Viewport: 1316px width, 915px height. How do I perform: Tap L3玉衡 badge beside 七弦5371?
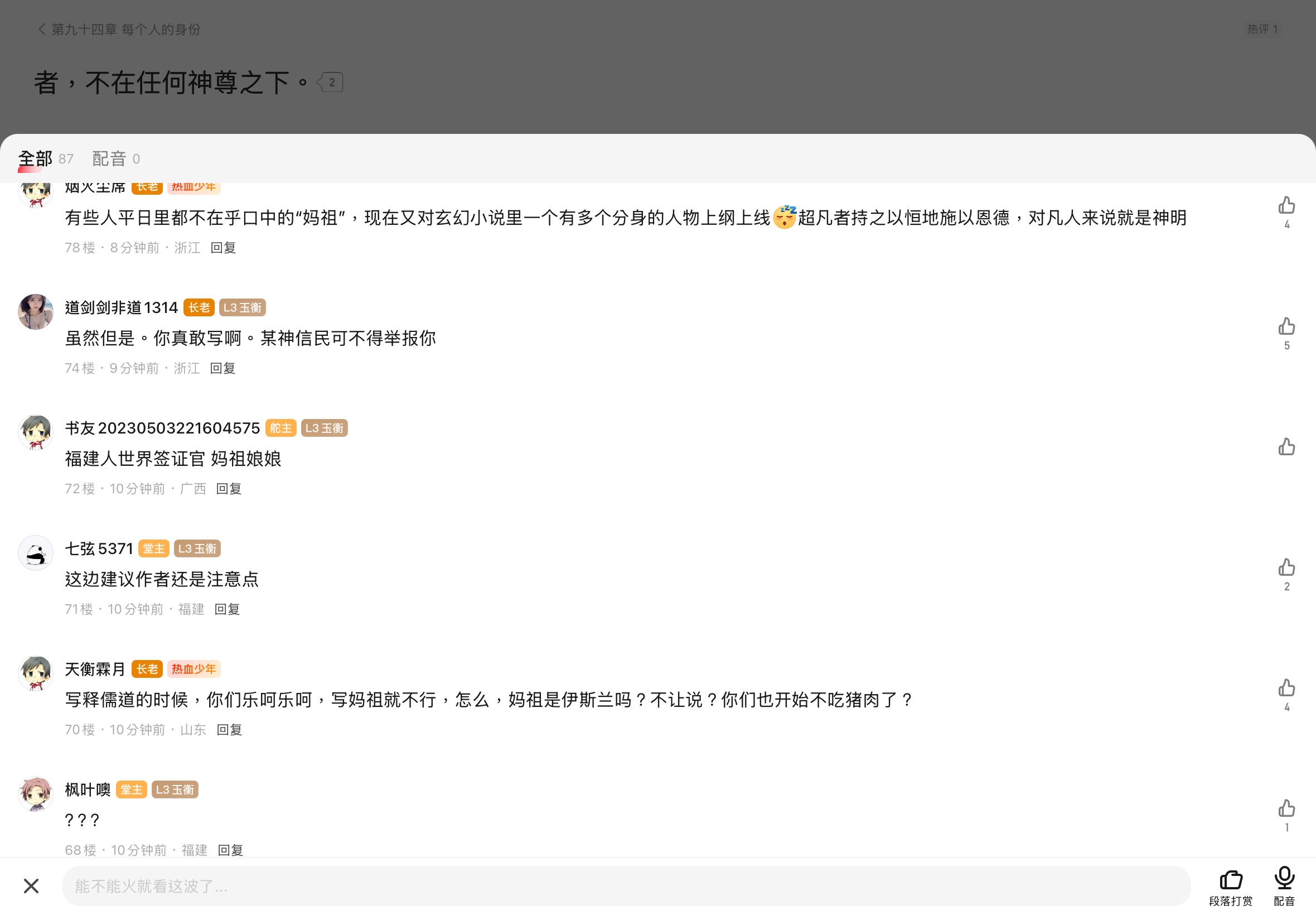click(x=197, y=548)
